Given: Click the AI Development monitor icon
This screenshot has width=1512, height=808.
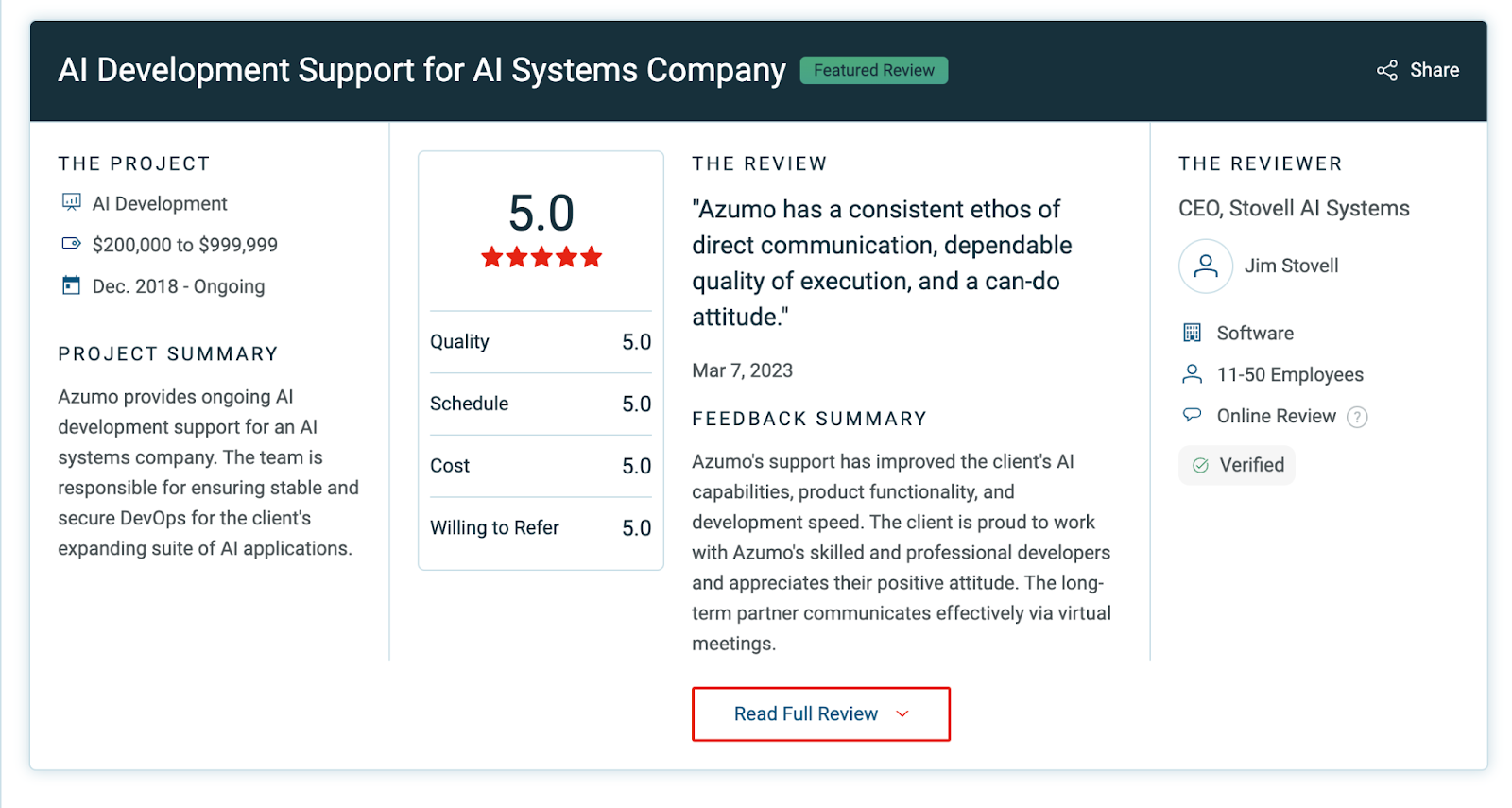Looking at the screenshot, I should [x=71, y=202].
